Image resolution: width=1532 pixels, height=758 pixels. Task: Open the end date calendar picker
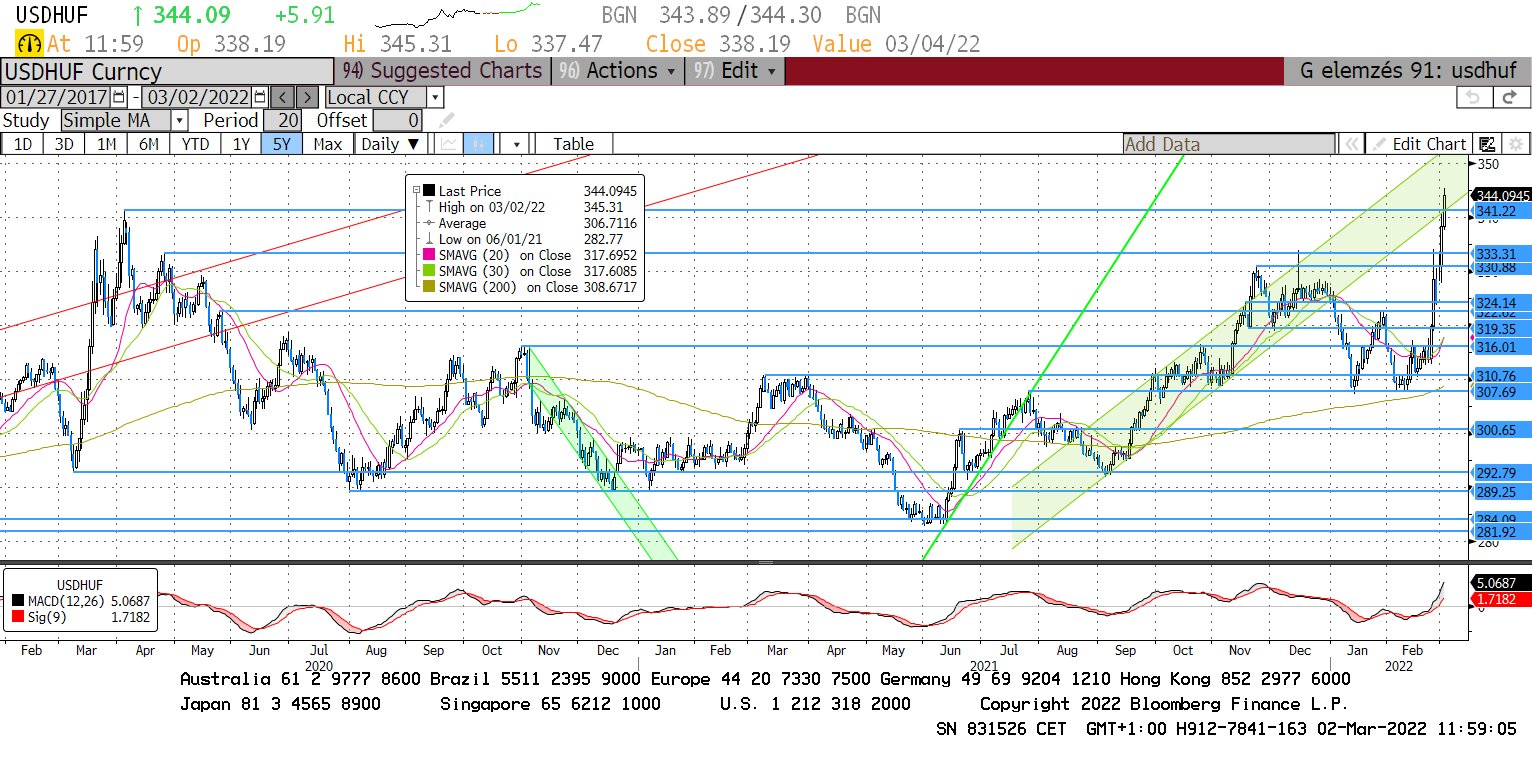(x=260, y=97)
